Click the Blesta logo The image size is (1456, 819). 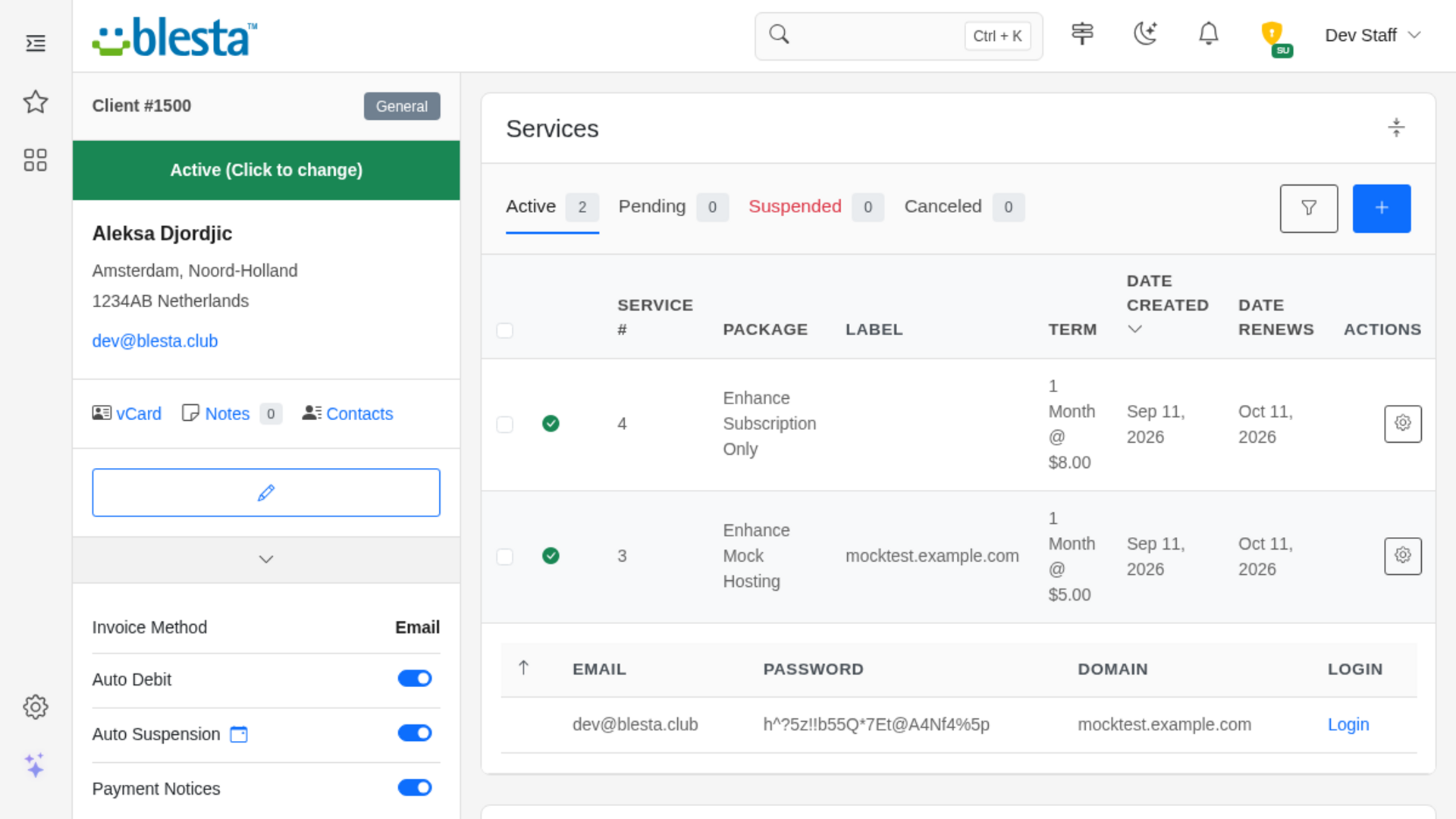click(x=174, y=36)
